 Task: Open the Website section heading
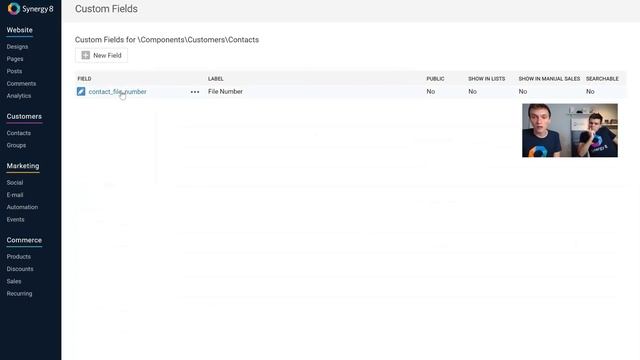click(x=19, y=30)
